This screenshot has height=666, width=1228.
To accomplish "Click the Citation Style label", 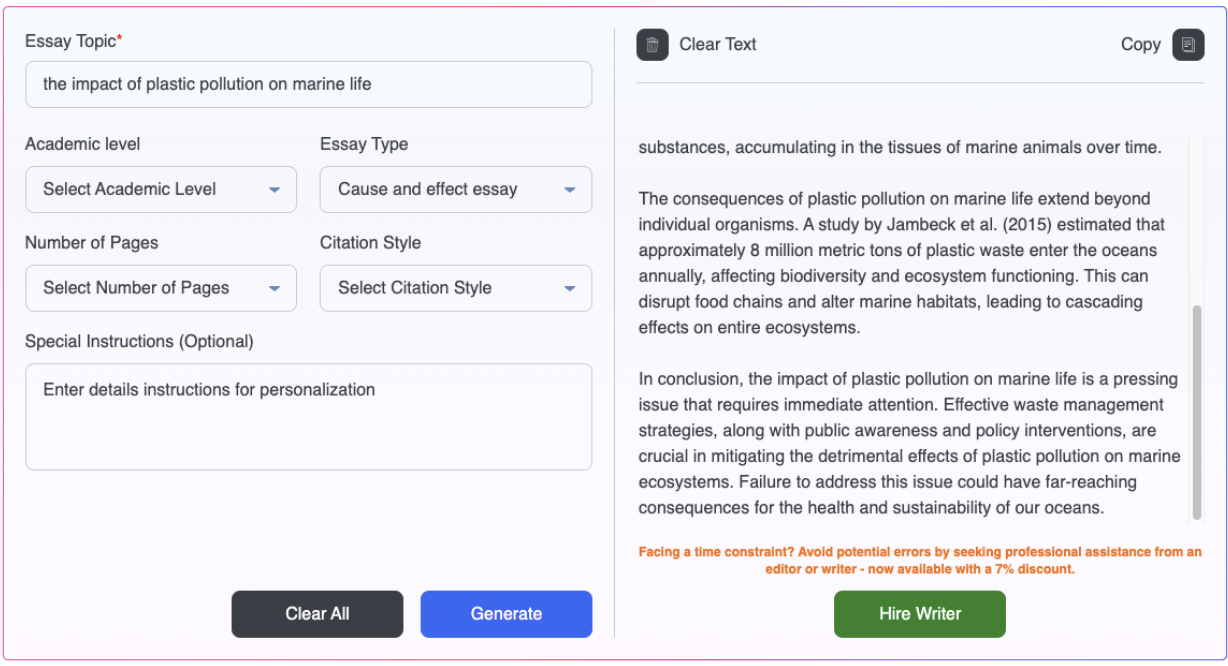I will click(370, 243).
